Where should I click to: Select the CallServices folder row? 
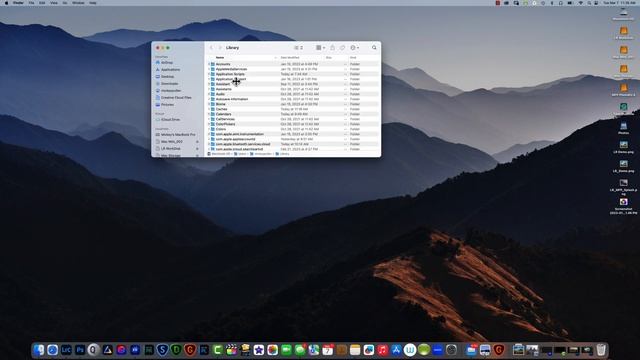point(293,119)
